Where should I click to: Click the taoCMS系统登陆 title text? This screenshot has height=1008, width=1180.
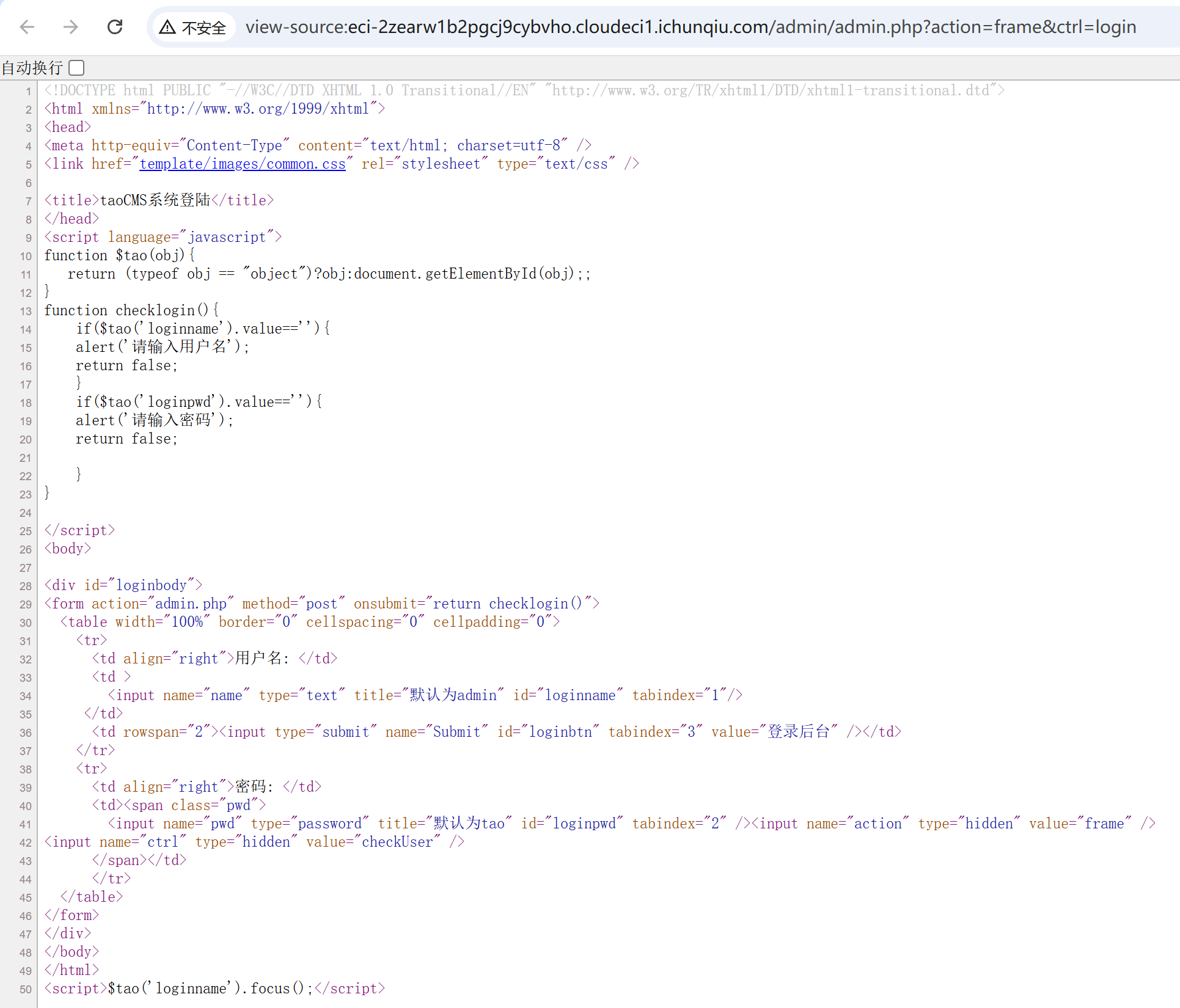[155, 200]
